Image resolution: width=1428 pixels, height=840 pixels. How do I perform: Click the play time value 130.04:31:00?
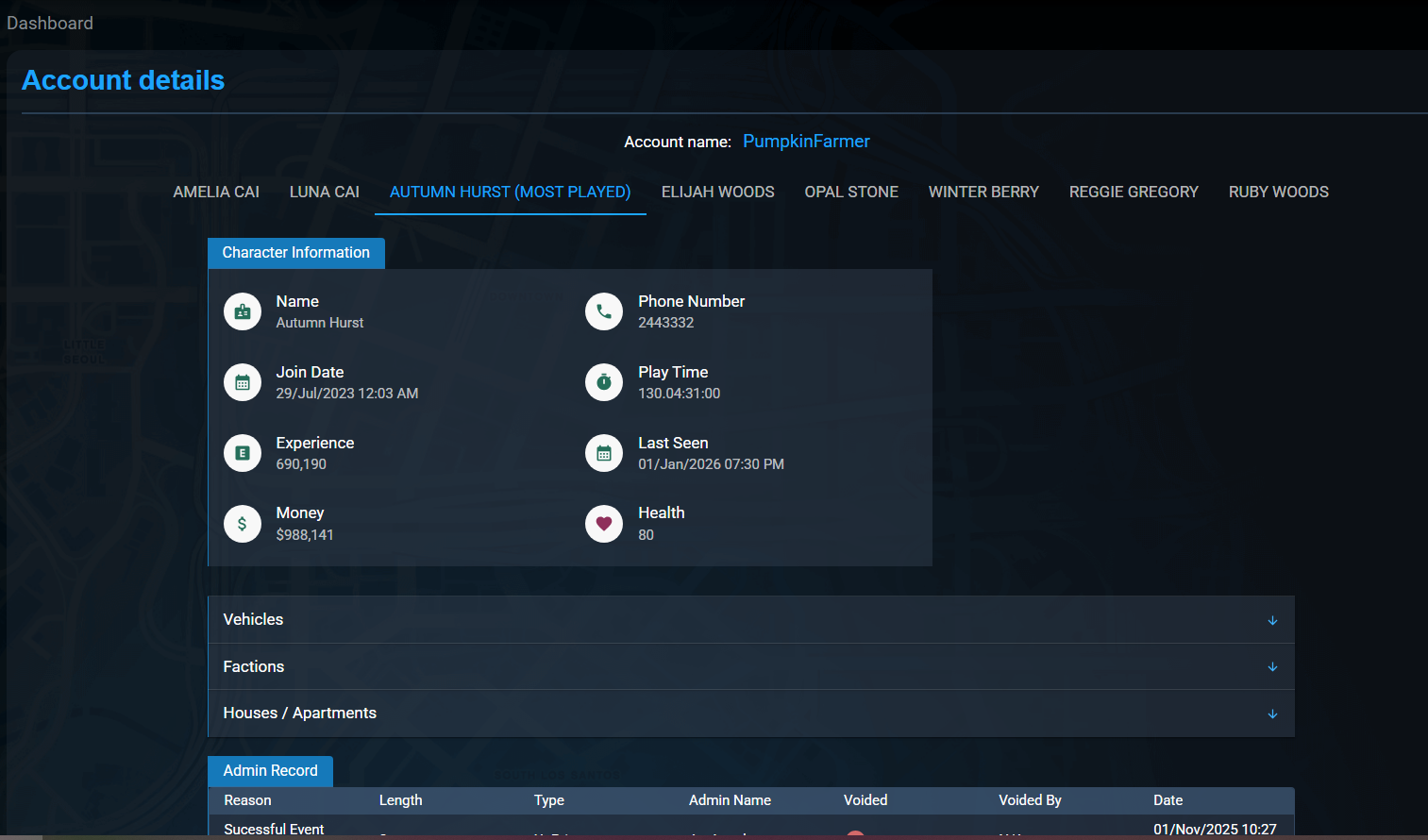[680, 394]
